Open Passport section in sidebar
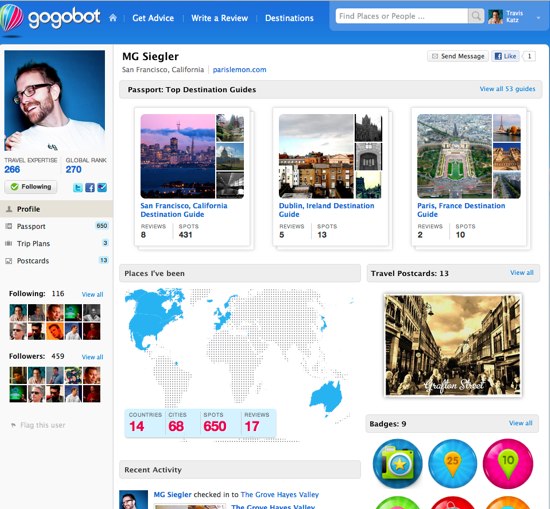The image size is (550, 509). pos(56,226)
